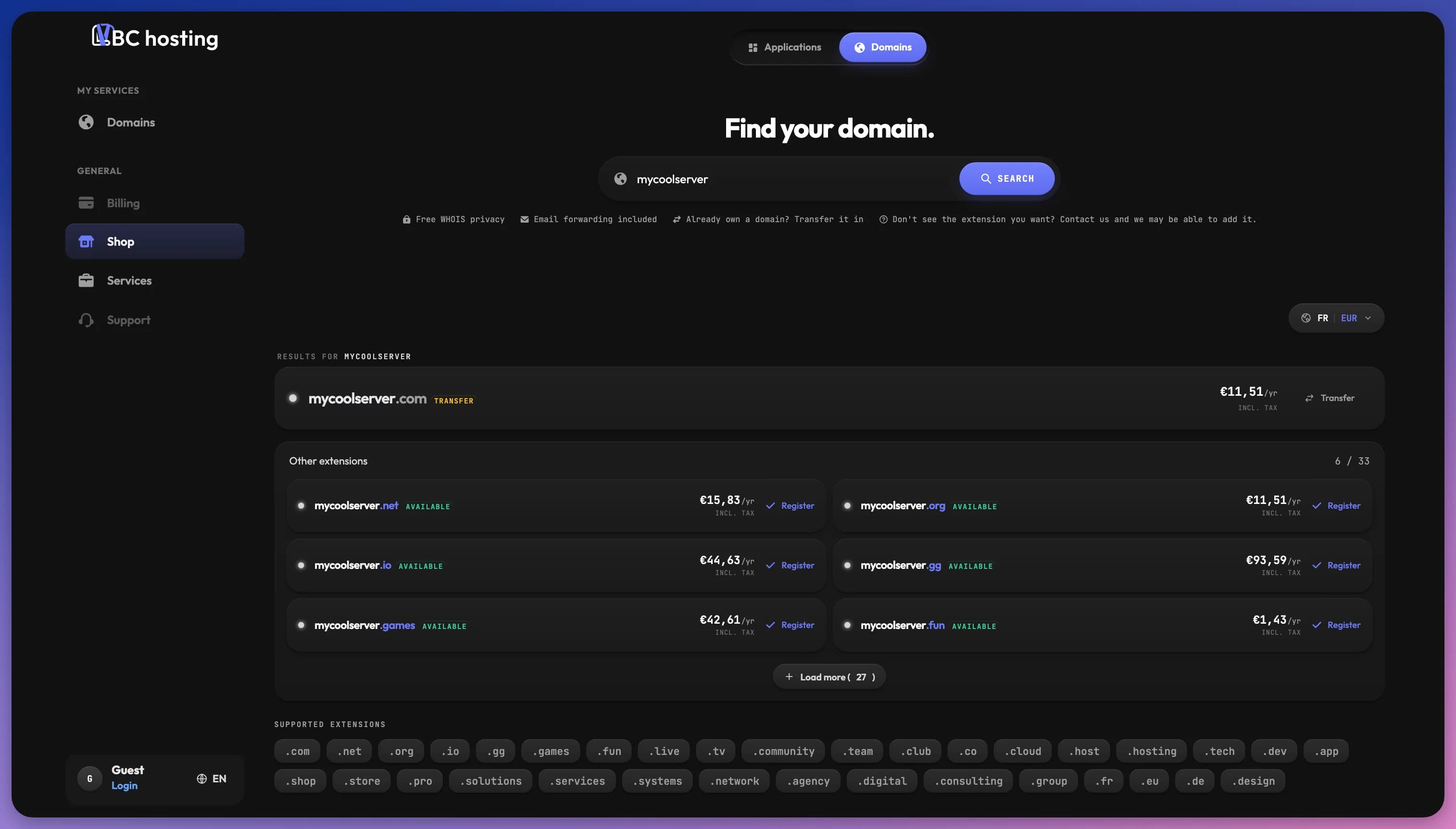Screen dimensions: 1456x829
Task: Register mycoolserver.io
Action: point(790,565)
